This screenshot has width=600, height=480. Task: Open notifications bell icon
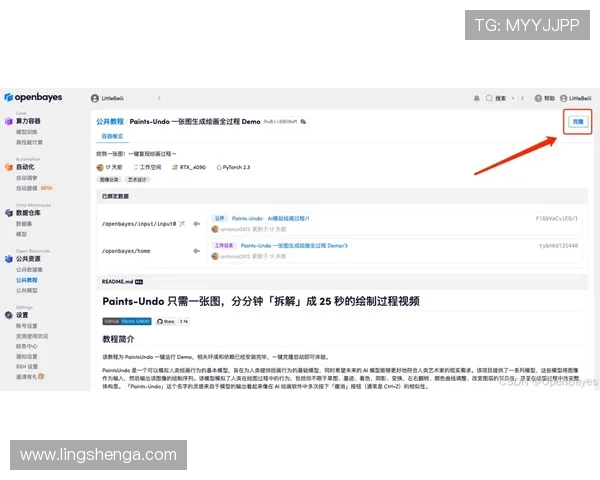[x=476, y=98]
